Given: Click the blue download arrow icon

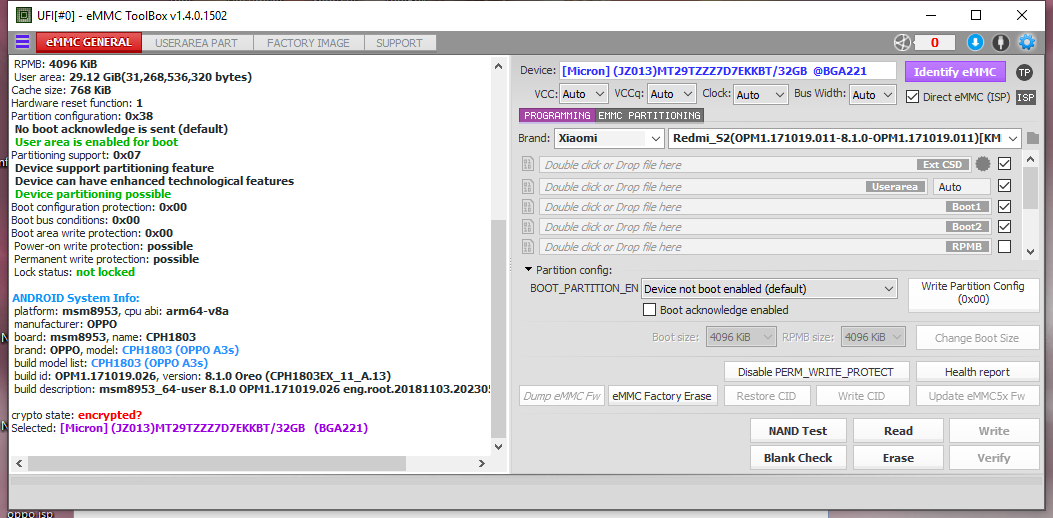Looking at the screenshot, I should click(x=975, y=43).
